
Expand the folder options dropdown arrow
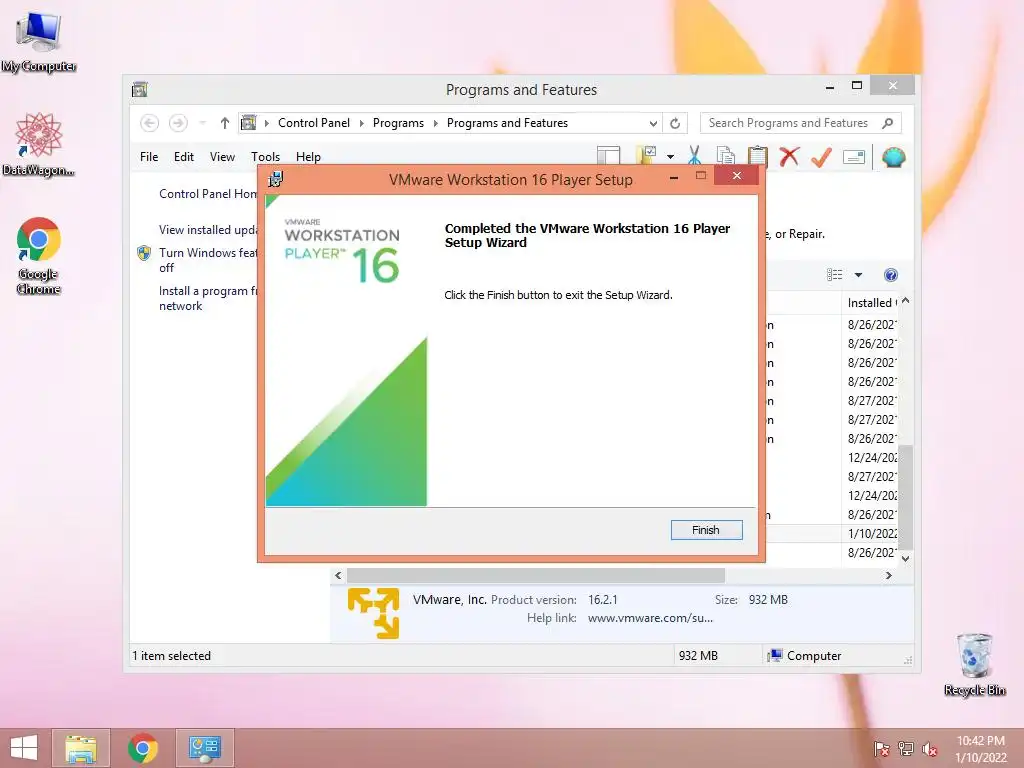670,157
